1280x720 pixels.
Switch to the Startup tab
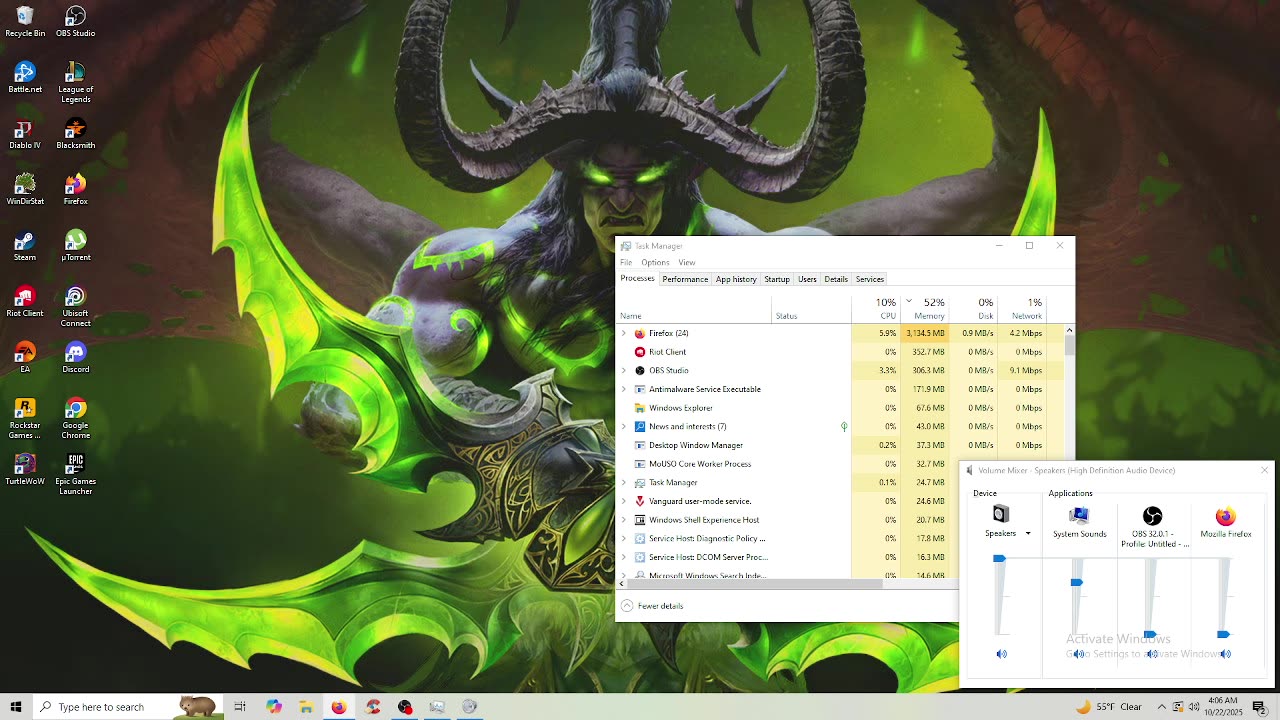pos(777,279)
